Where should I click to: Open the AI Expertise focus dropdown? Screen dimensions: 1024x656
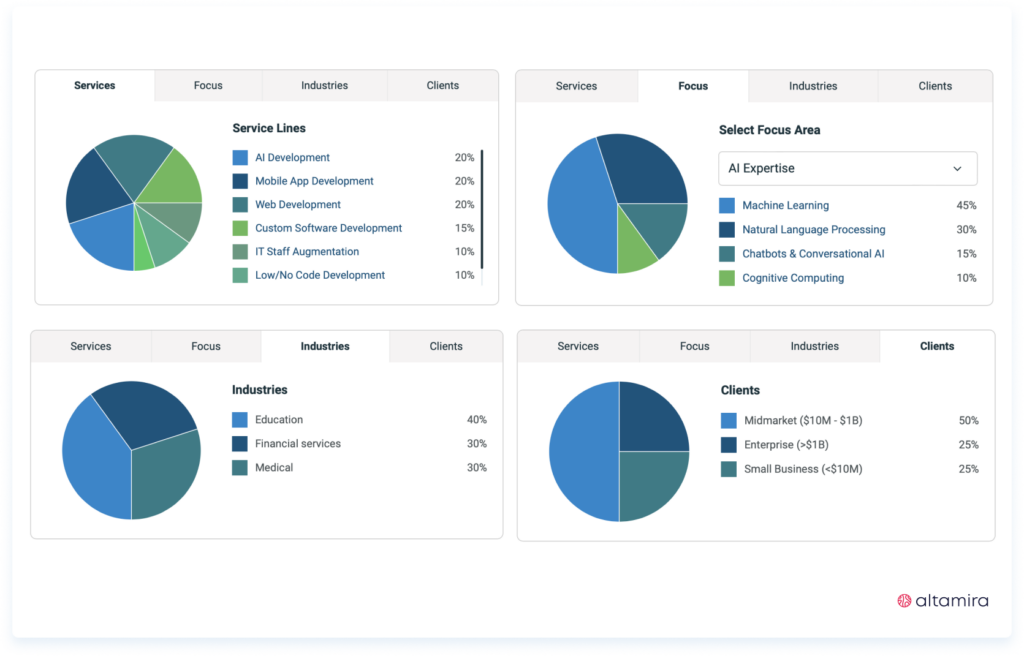(847, 168)
